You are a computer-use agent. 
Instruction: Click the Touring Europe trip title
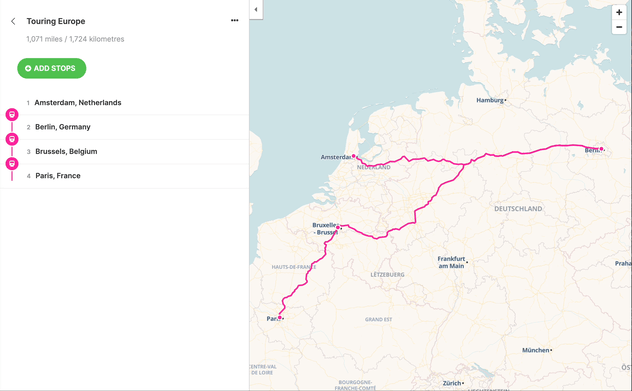(56, 21)
